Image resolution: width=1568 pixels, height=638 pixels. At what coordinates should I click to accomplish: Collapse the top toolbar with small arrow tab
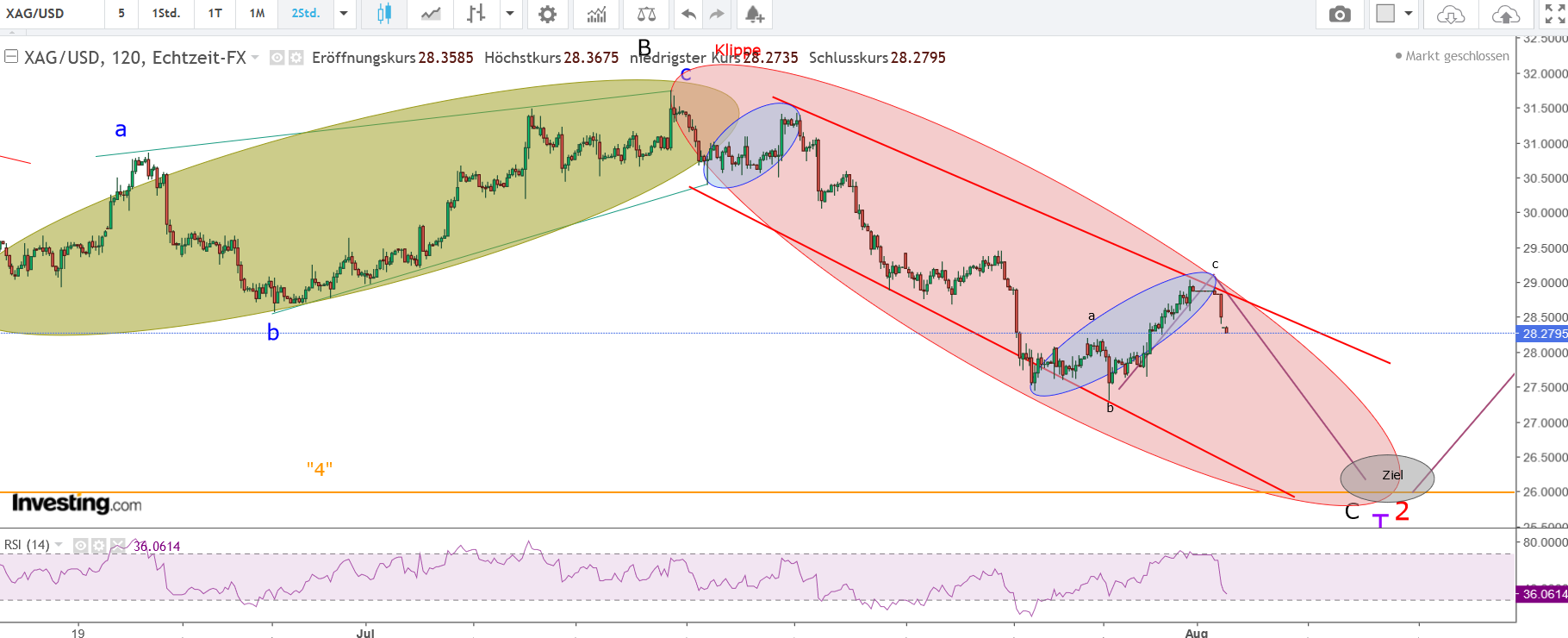coord(11,32)
